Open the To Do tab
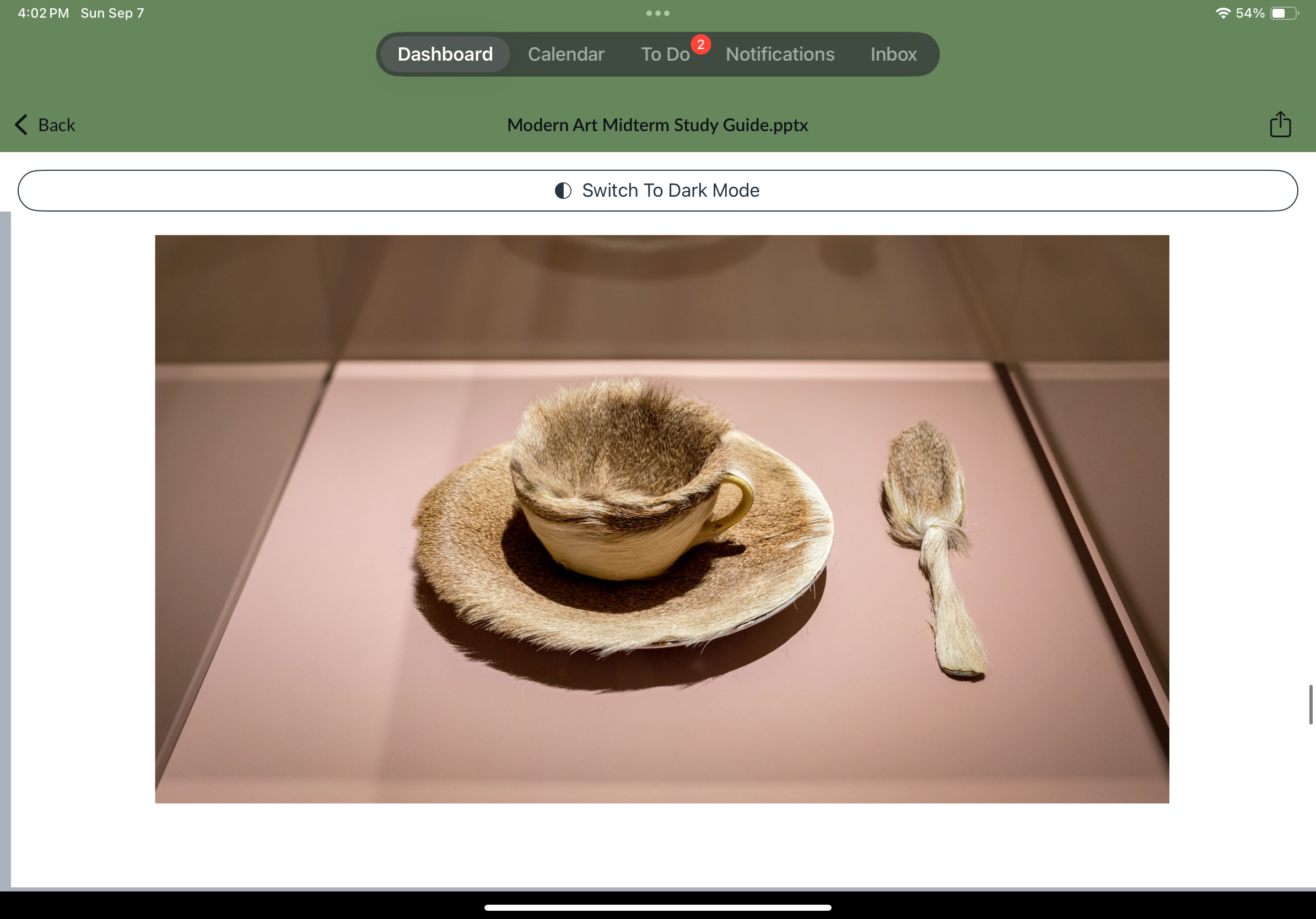1316x919 pixels. tap(664, 54)
